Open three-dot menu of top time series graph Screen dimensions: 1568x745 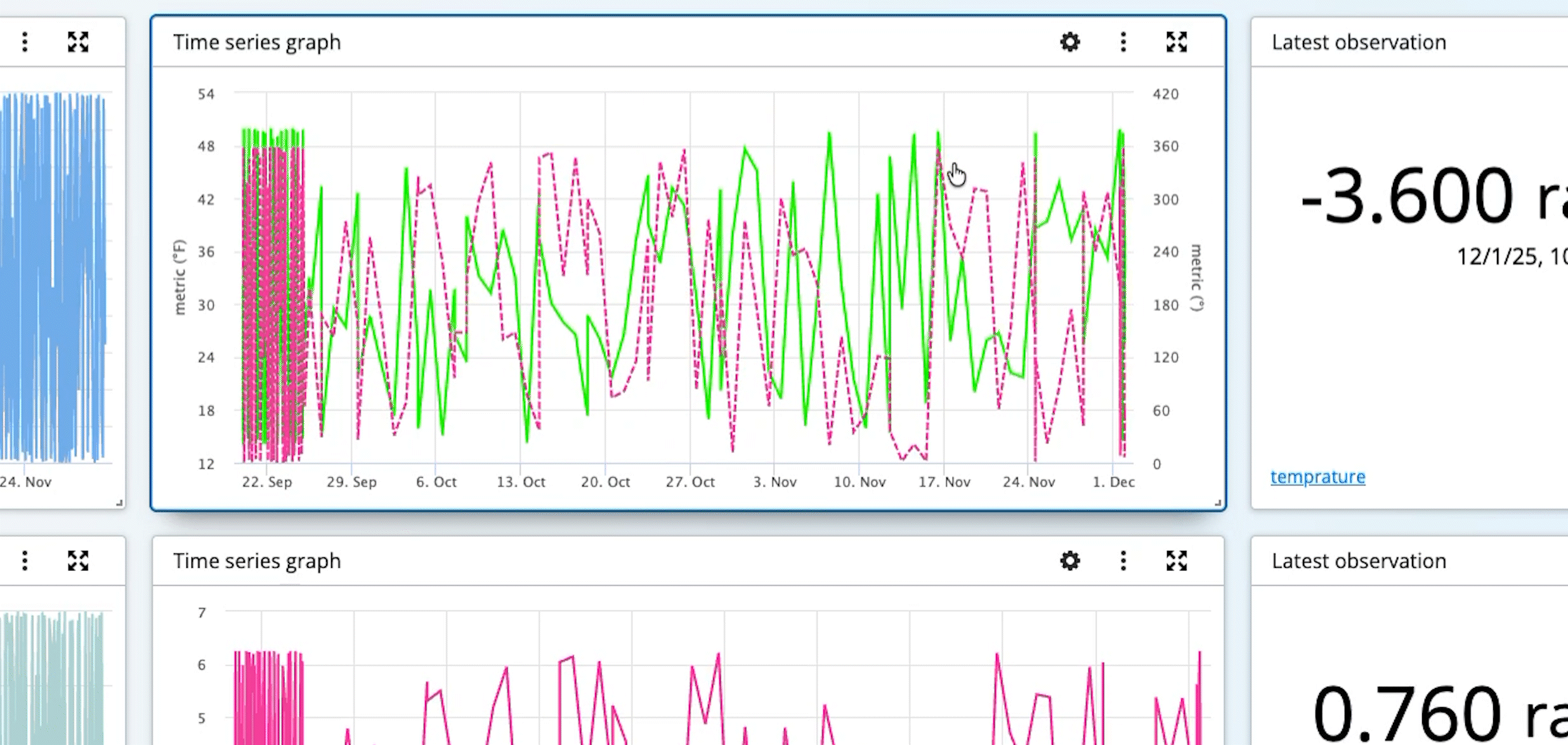(x=1123, y=42)
